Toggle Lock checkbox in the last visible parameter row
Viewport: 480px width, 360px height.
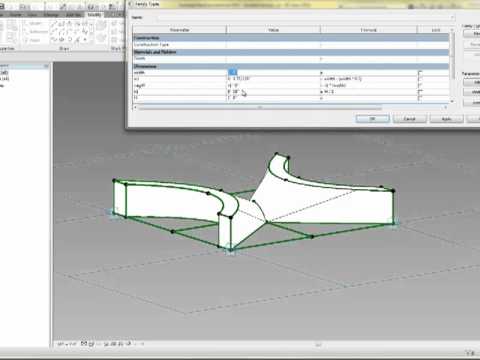420,98
